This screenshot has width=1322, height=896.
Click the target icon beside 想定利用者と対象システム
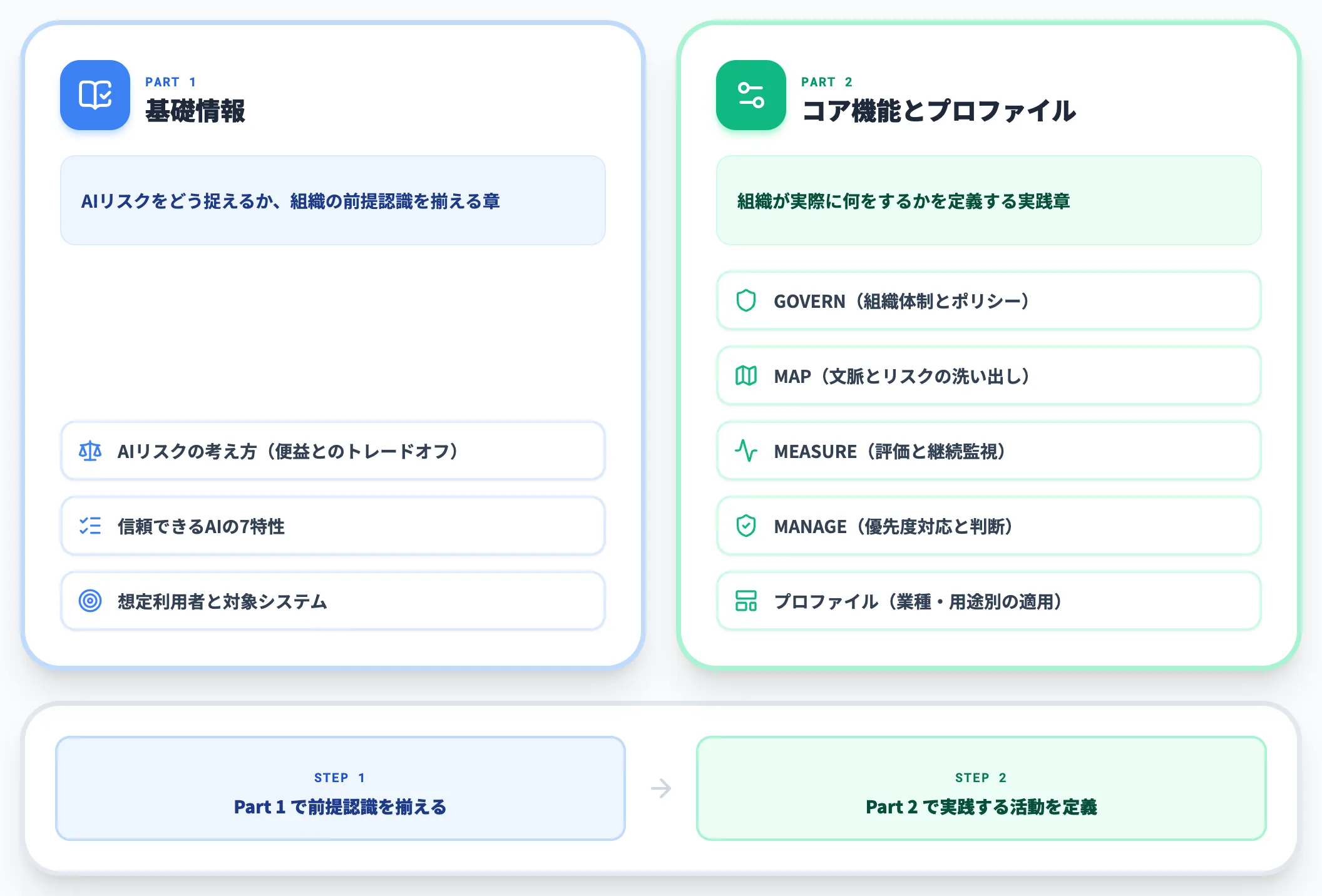point(90,601)
